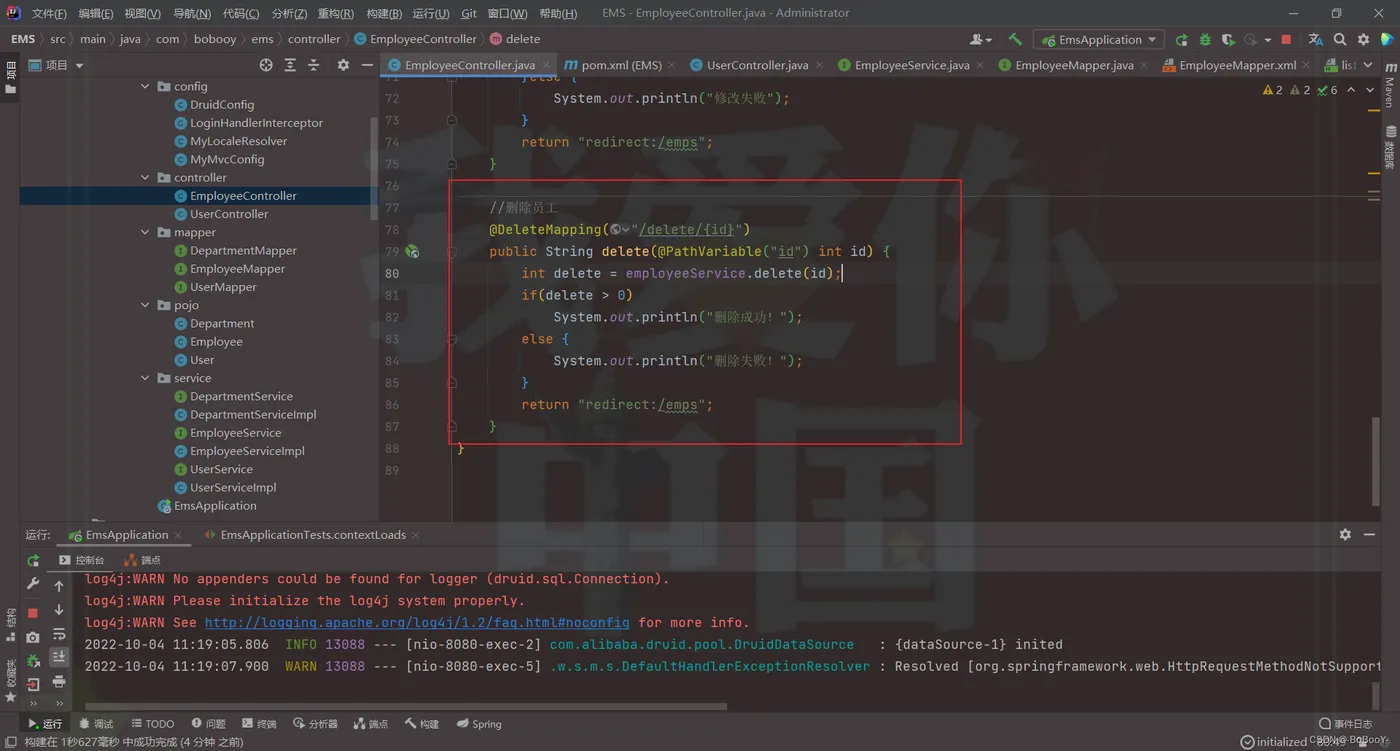1400x751 pixels.
Task: Click the console horizontal scrollbar
Action: 405,706
